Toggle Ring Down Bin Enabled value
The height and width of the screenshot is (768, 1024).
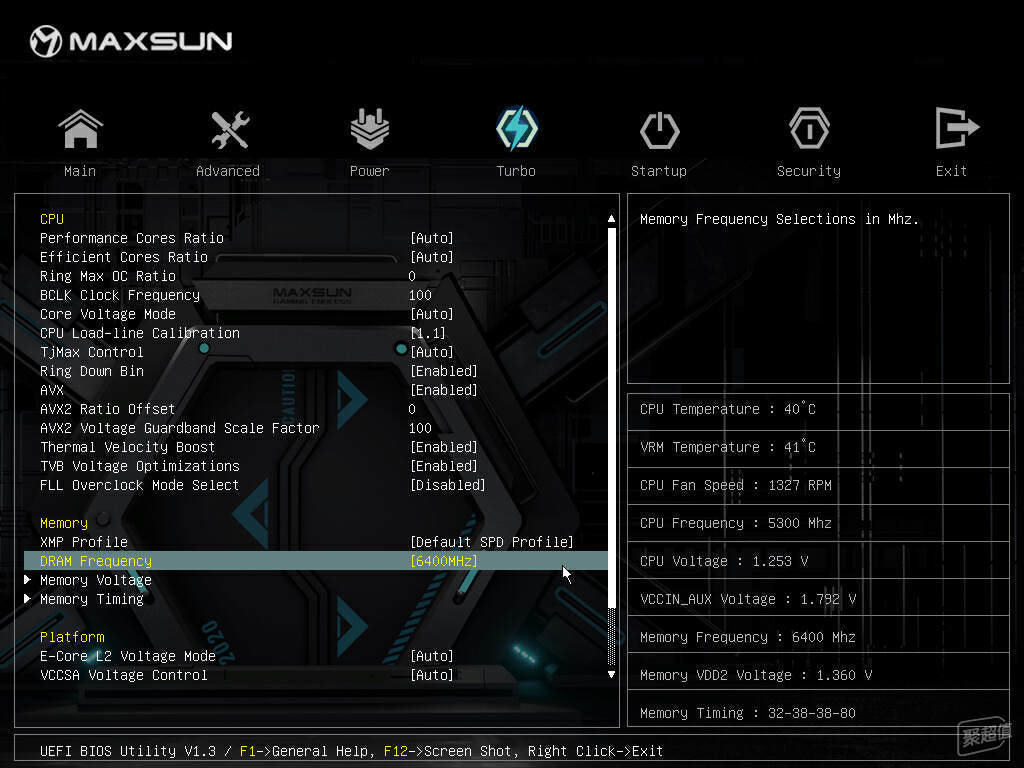(x=443, y=371)
